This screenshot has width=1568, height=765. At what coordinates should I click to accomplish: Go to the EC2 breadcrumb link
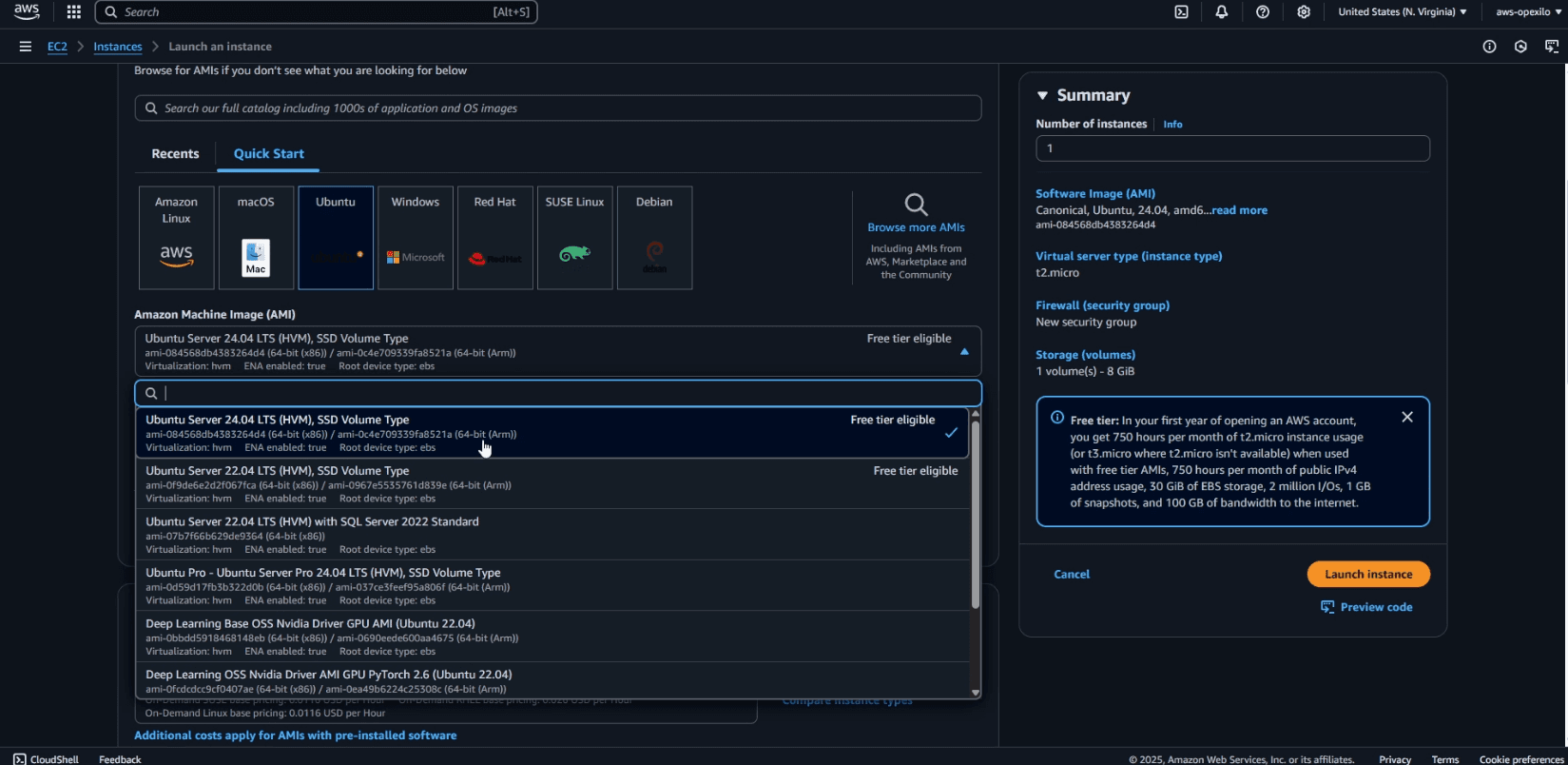pyautogui.click(x=57, y=47)
